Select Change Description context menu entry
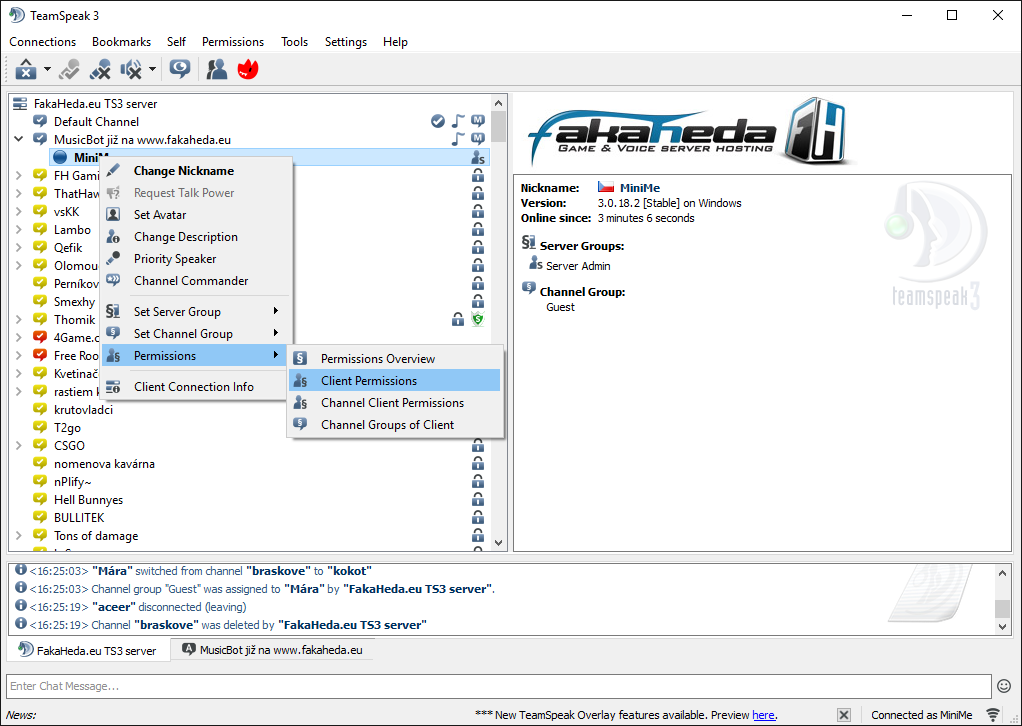The width and height of the screenshot is (1022, 726). coord(194,237)
